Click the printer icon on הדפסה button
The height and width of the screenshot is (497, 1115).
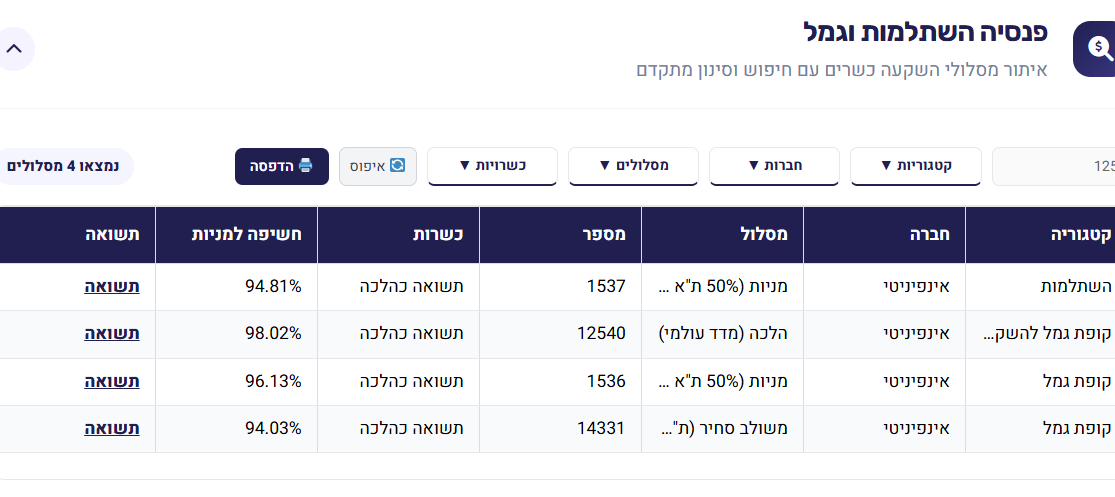click(306, 166)
